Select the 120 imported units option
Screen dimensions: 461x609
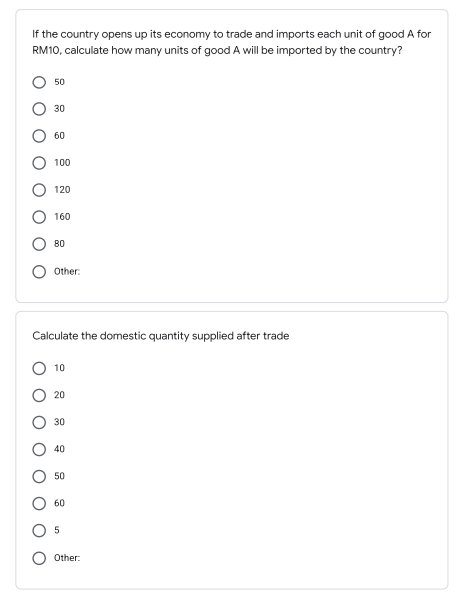[39, 190]
